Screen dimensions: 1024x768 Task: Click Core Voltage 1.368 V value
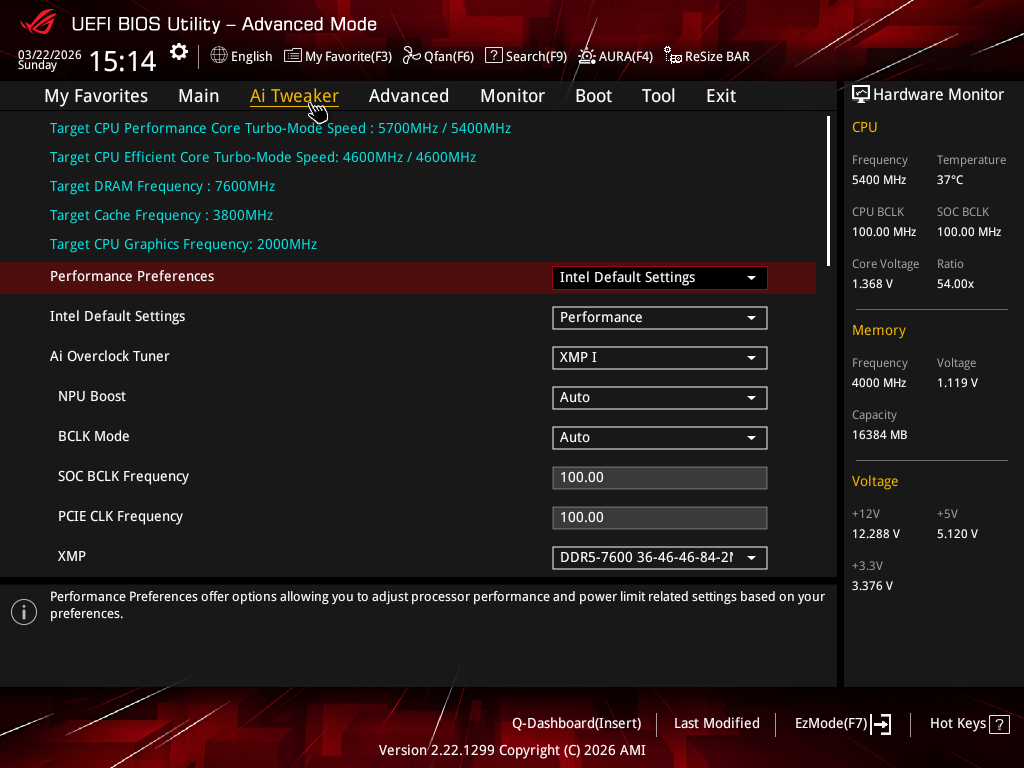[x=872, y=284]
